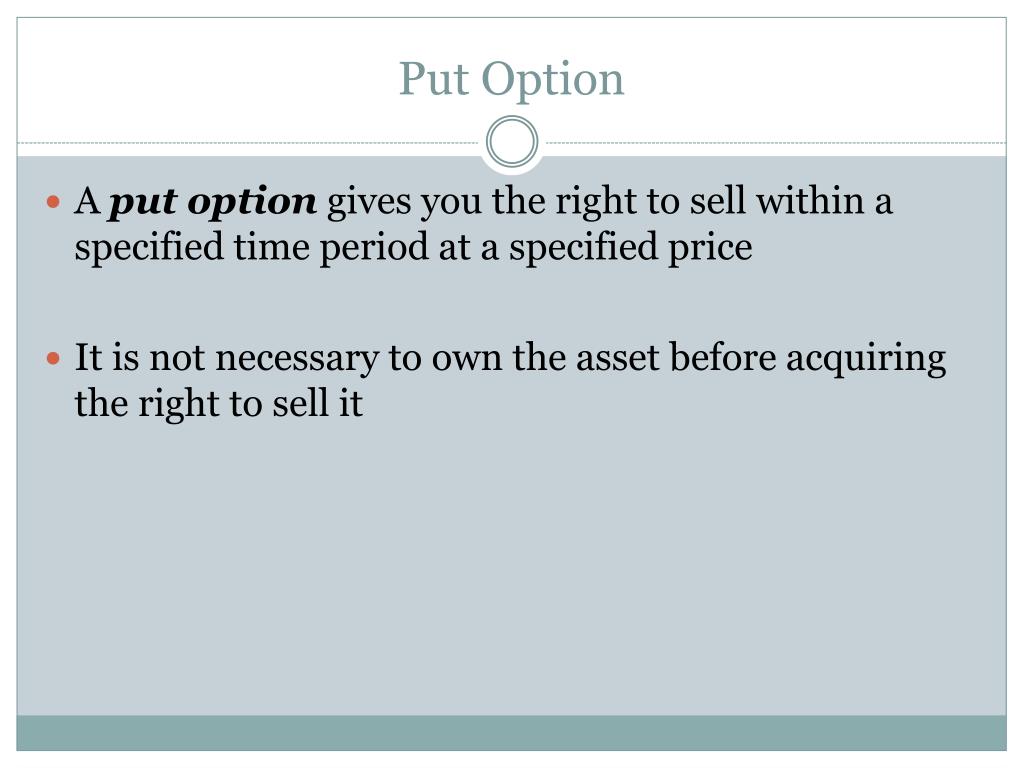Click the word 'Put' in the title

[434, 79]
